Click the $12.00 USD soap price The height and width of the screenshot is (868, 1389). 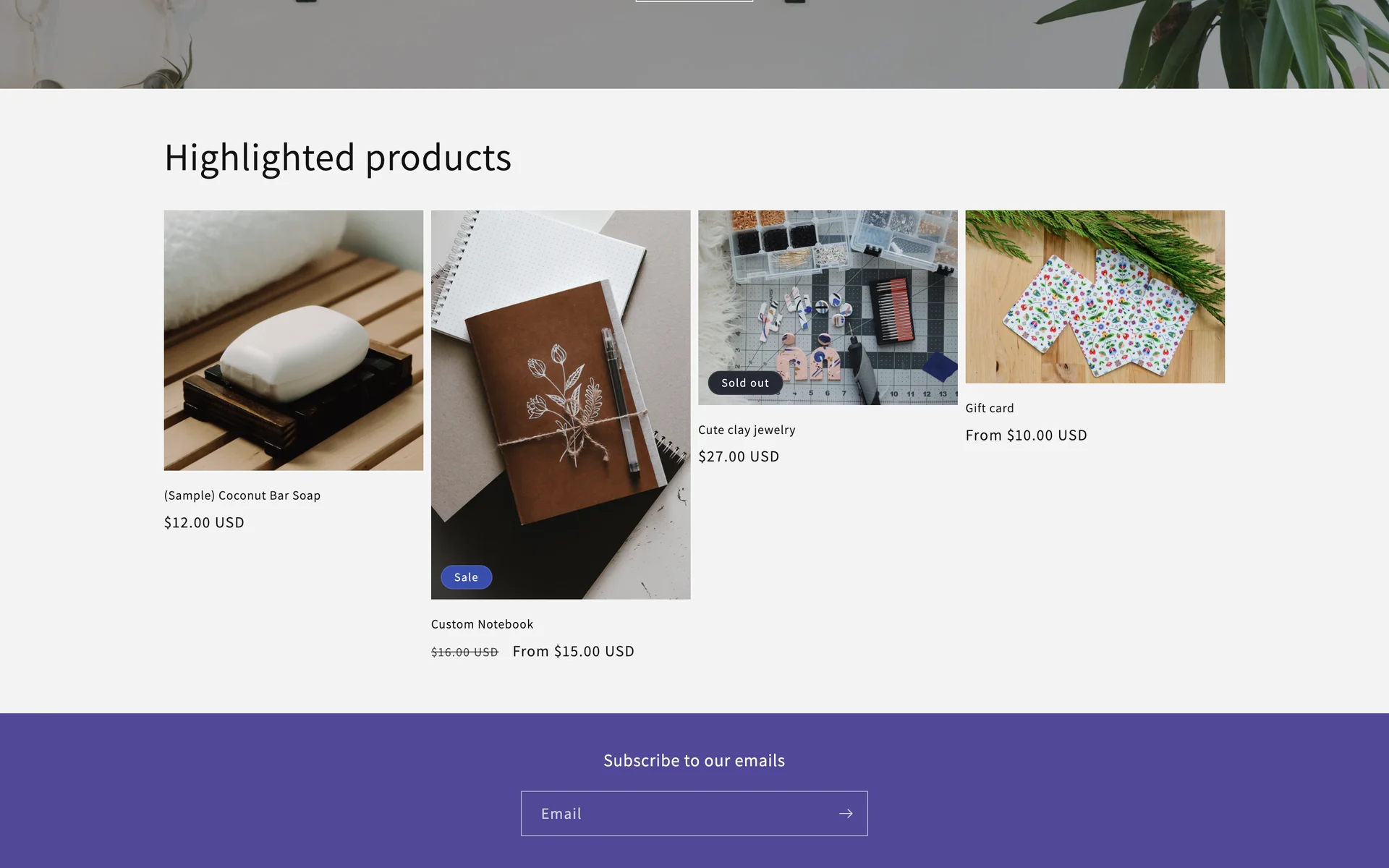click(204, 522)
